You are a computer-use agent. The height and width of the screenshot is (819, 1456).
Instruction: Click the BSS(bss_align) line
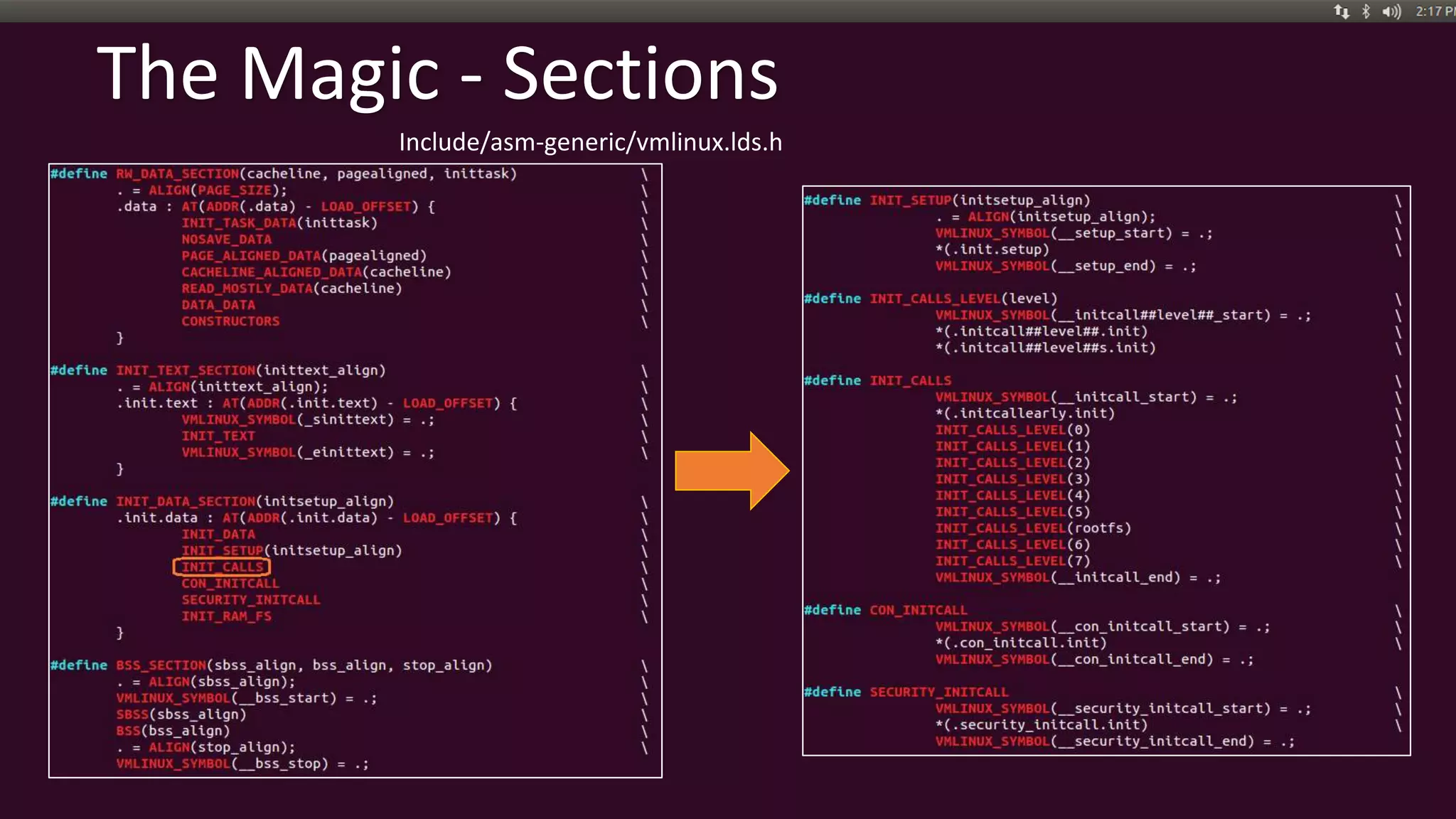173,731
